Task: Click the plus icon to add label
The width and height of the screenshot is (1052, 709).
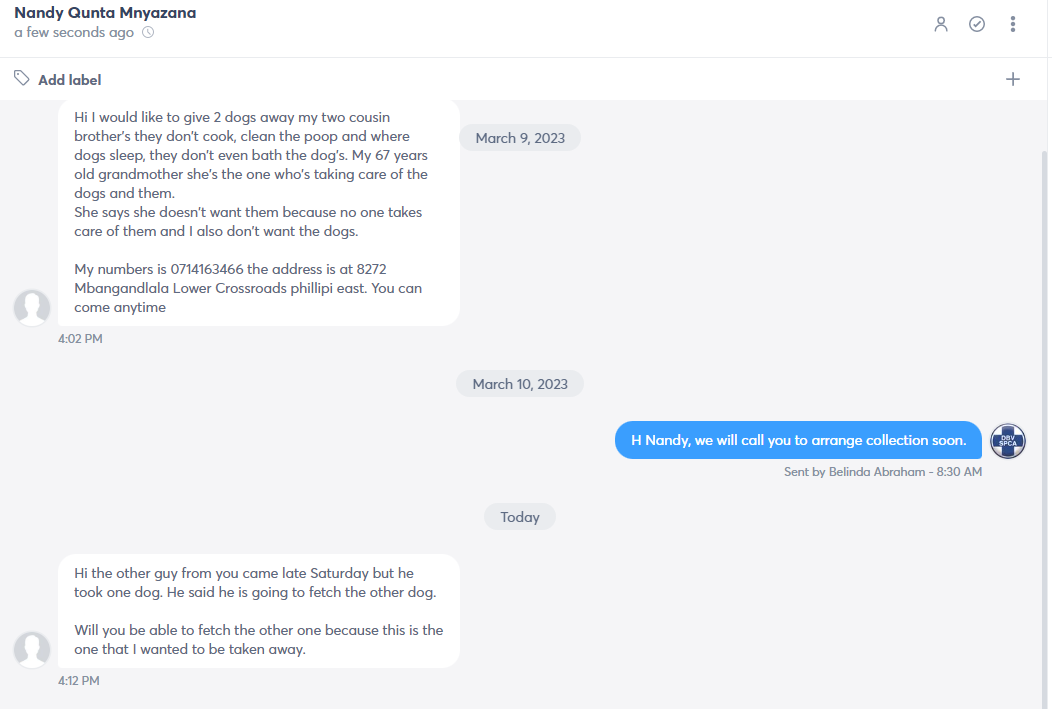Action: coord(1012,79)
